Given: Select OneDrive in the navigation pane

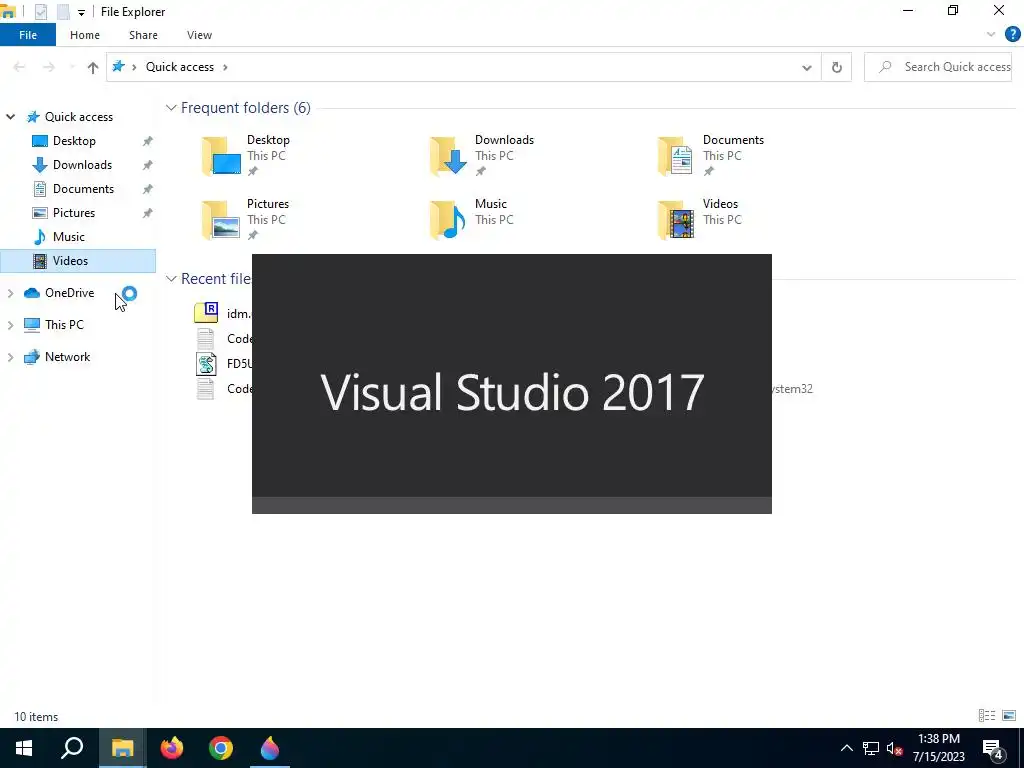Looking at the screenshot, I should (x=69, y=293).
